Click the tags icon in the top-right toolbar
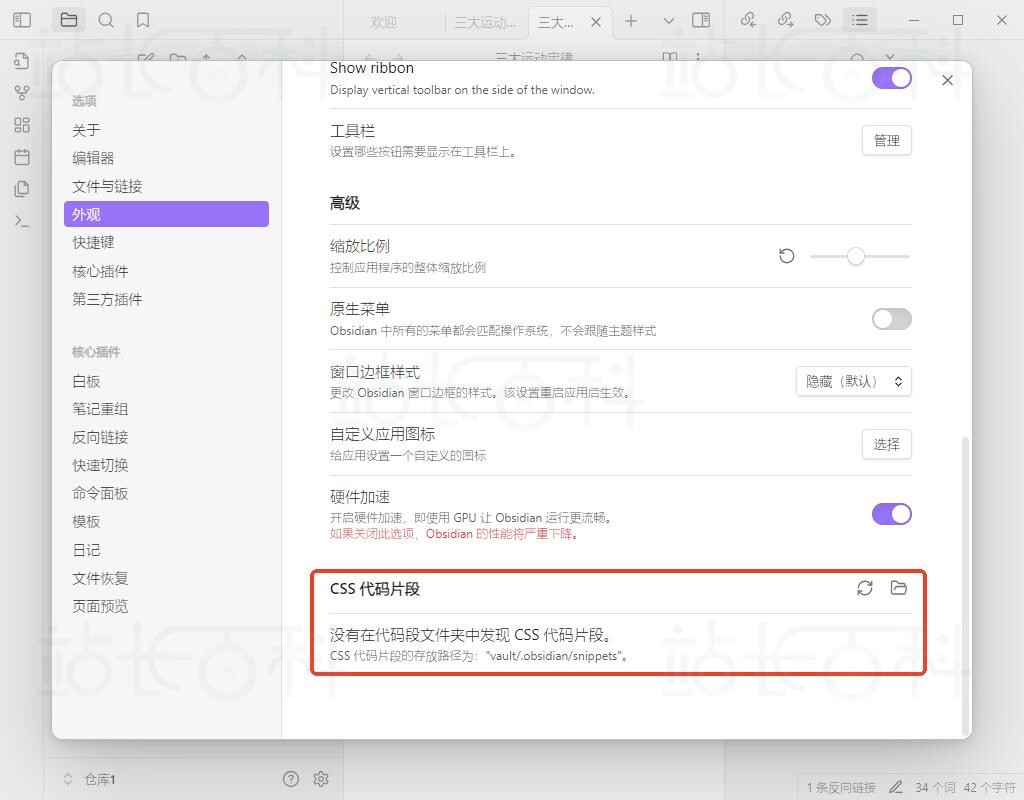This screenshot has height=800, width=1024. 823,20
